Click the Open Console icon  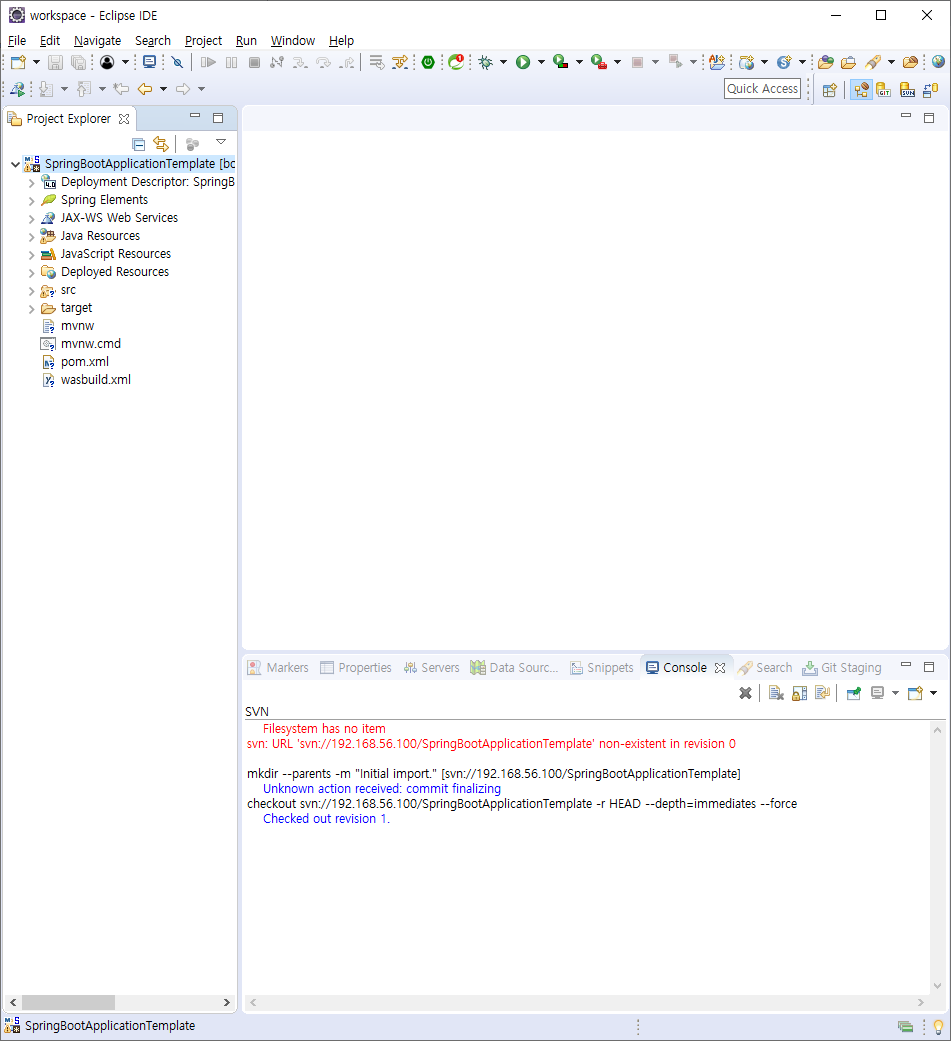pyautogui.click(x=915, y=693)
